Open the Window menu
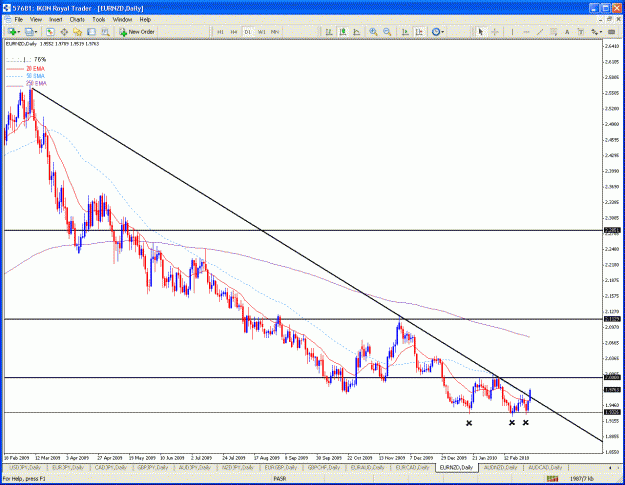The image size is (625, 485). (x=122, y=19)
